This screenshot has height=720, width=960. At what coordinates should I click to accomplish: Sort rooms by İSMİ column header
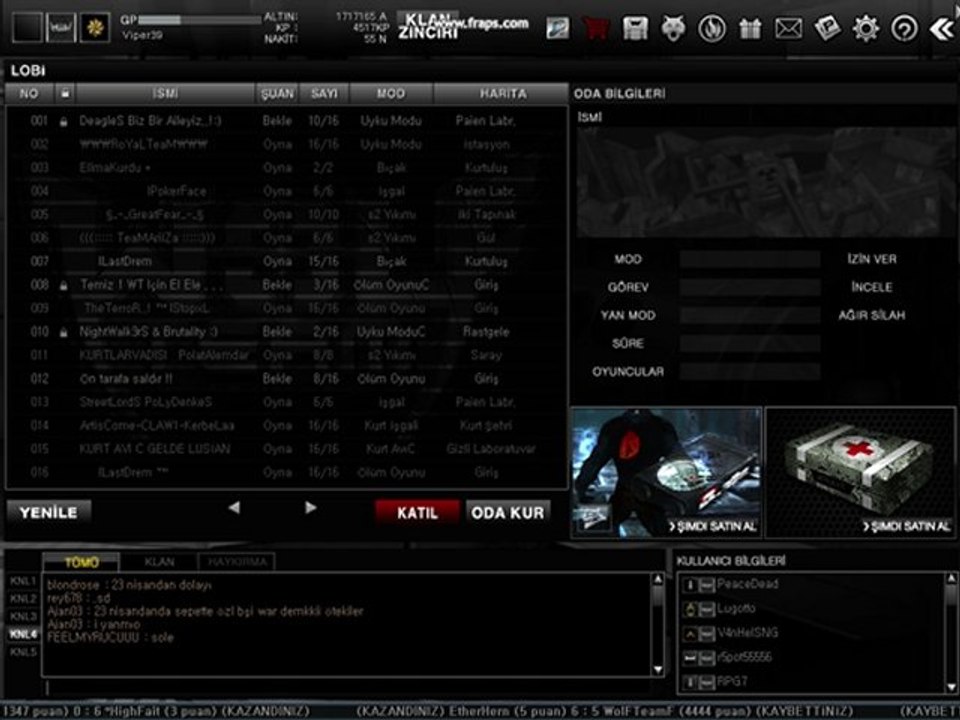(165, 93)
